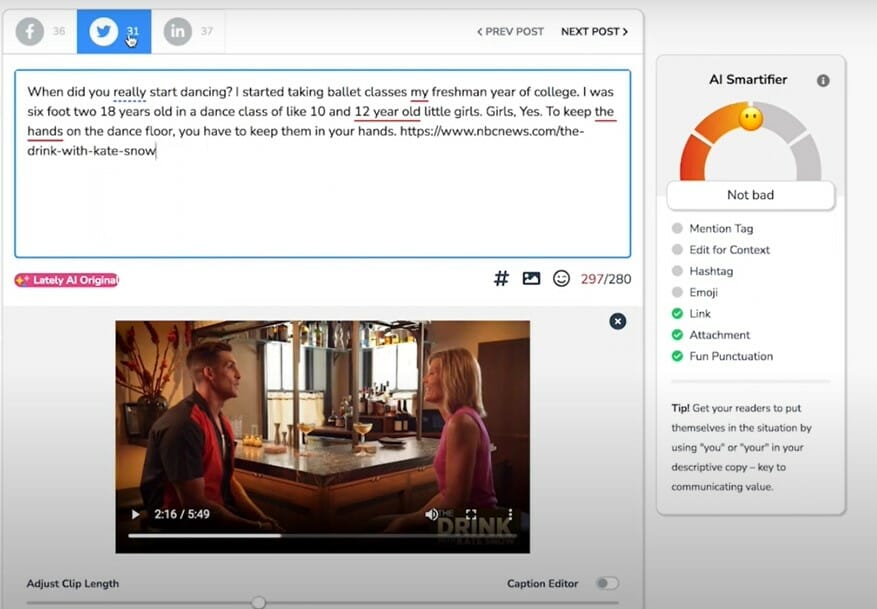The image size is (877, 609).
Task: Click the Adjust Clip Length slider handle
Action: coord(258,602)
